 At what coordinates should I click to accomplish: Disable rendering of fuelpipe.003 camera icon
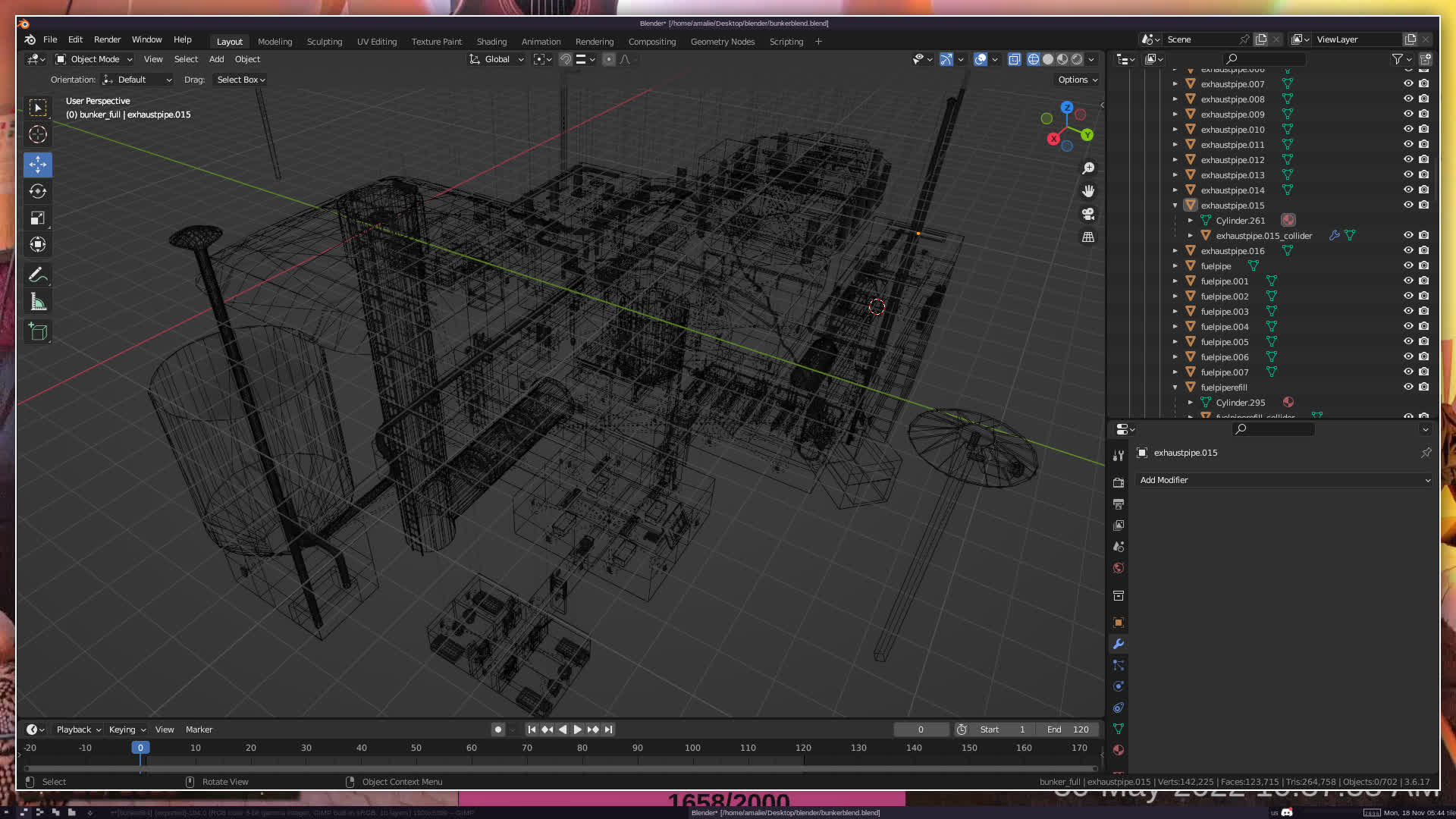pos(1424,312)
